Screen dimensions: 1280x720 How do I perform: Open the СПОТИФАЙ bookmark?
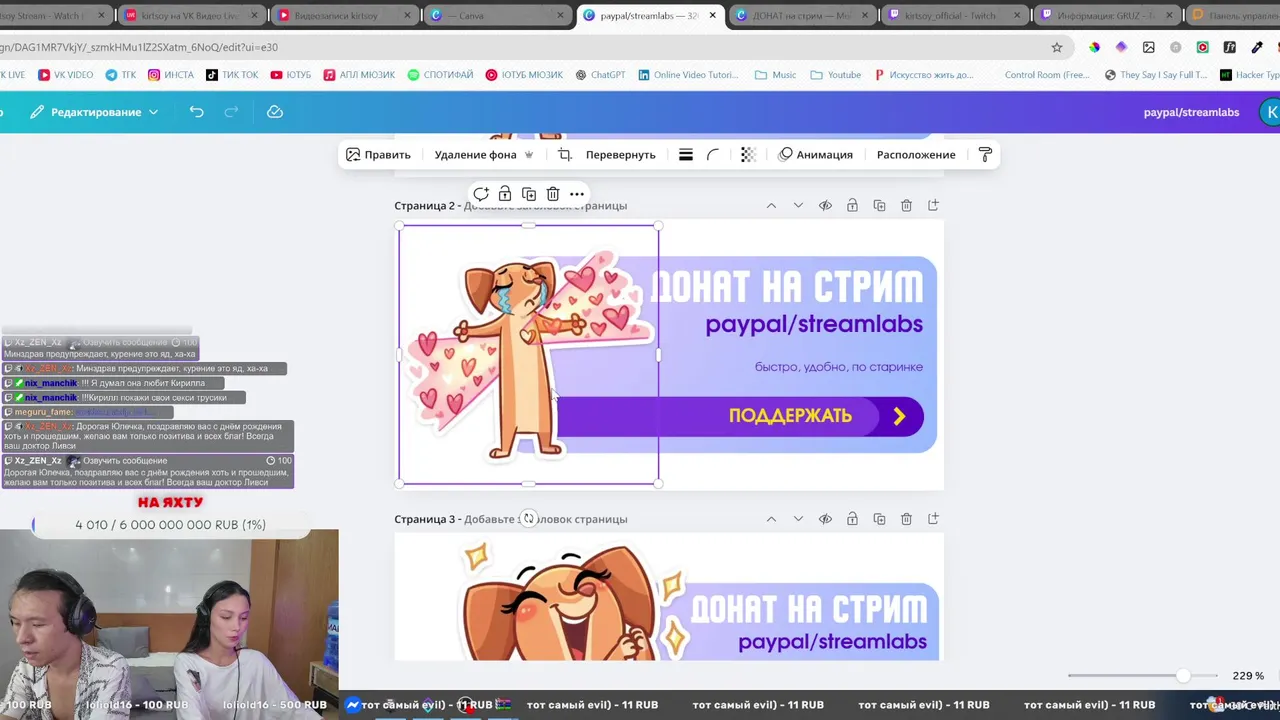click(x=440, y=75)
